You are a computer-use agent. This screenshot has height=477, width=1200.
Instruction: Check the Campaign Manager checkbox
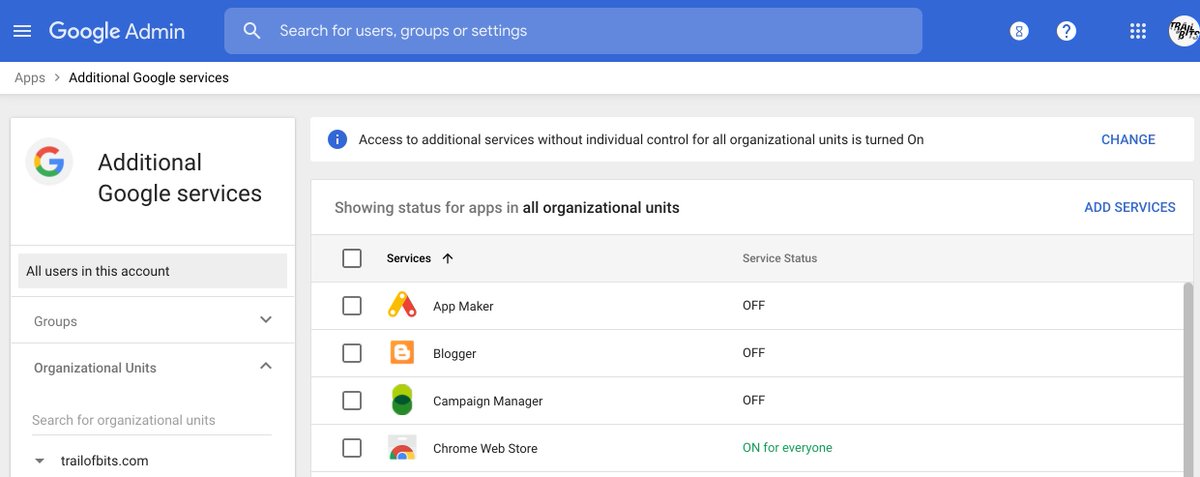(352, 400)
